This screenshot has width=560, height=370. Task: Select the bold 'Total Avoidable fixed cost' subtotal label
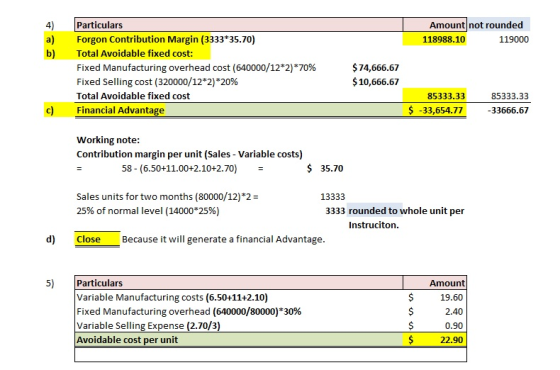(x=133, y=96)
